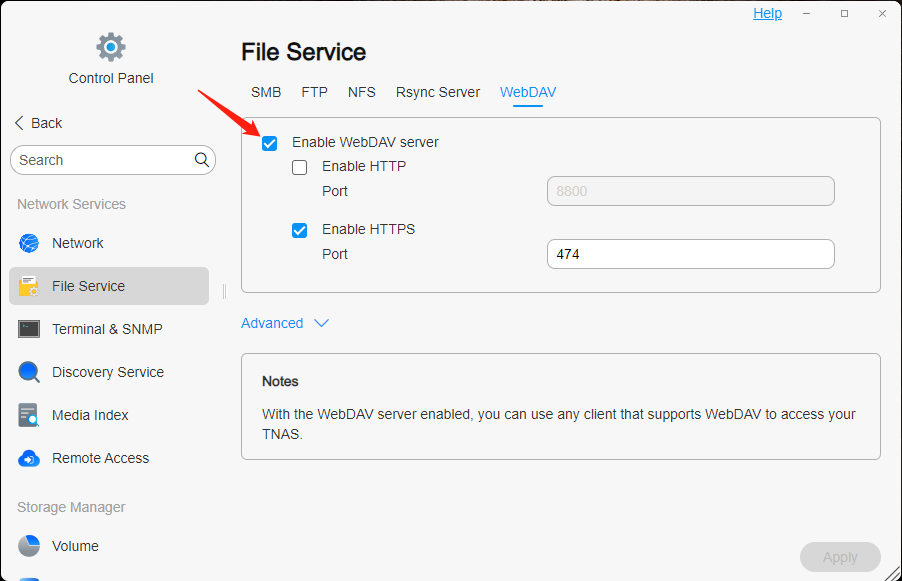902x581 pixels.
Task: Expand the Advanced section chevron
Action: 321,323
